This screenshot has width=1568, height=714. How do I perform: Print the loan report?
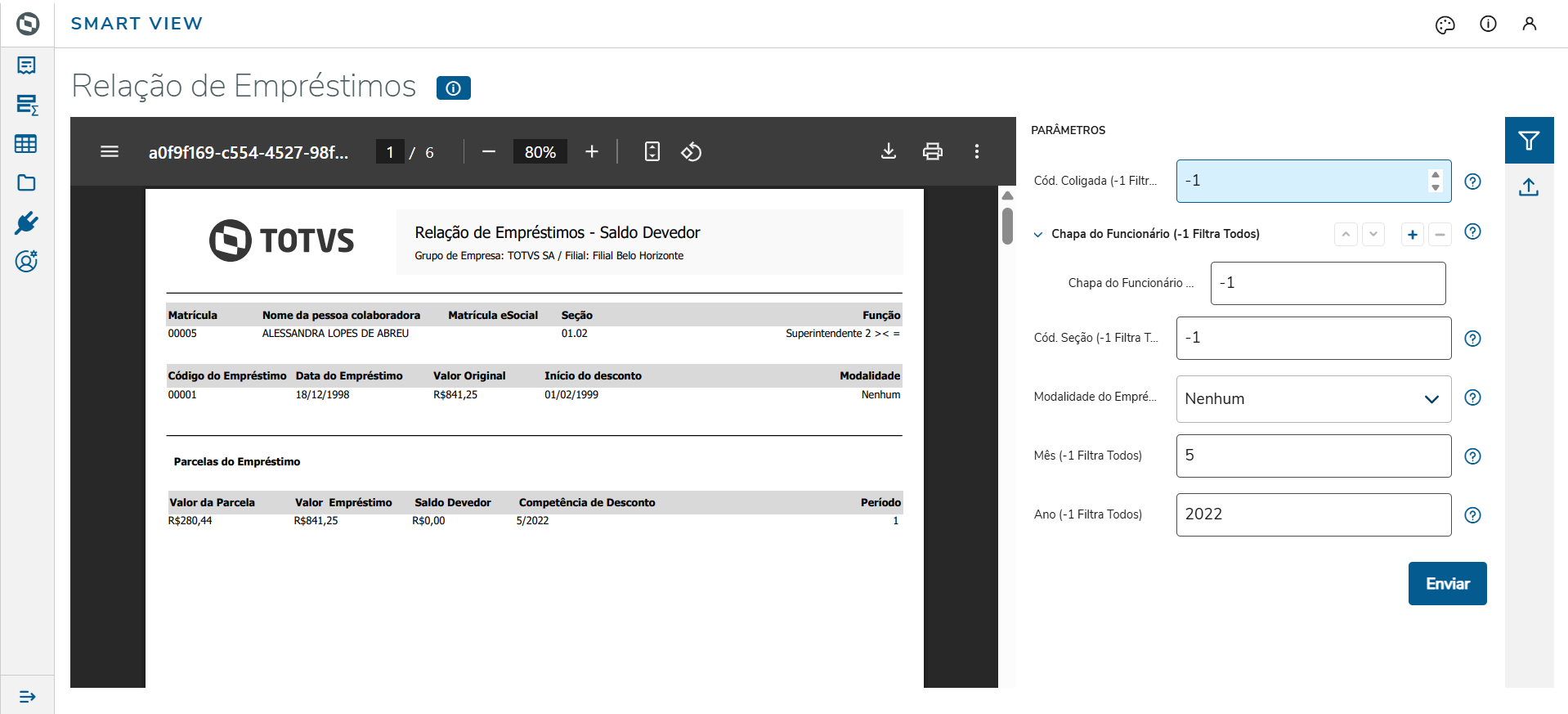tap(932, 151)
